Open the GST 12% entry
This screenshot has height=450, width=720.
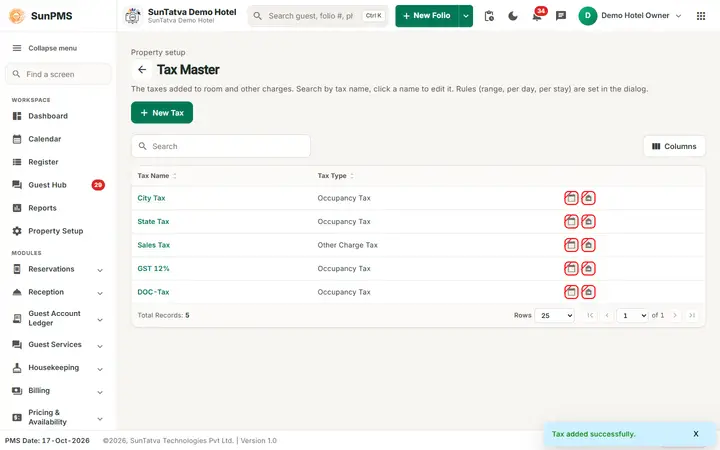click(153, 269)
